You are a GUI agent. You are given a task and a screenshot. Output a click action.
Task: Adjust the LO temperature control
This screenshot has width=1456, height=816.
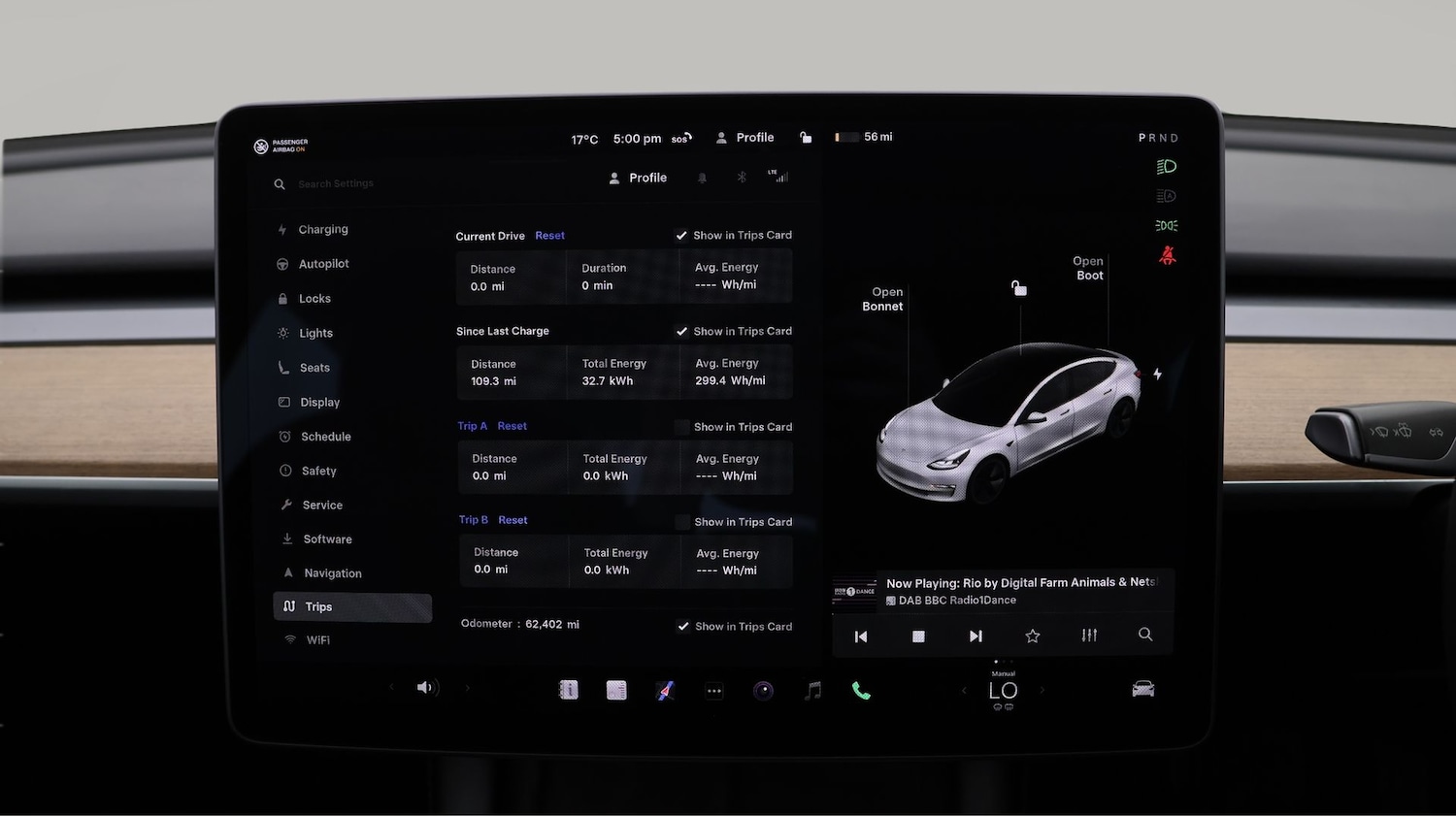click(1002, 690)
